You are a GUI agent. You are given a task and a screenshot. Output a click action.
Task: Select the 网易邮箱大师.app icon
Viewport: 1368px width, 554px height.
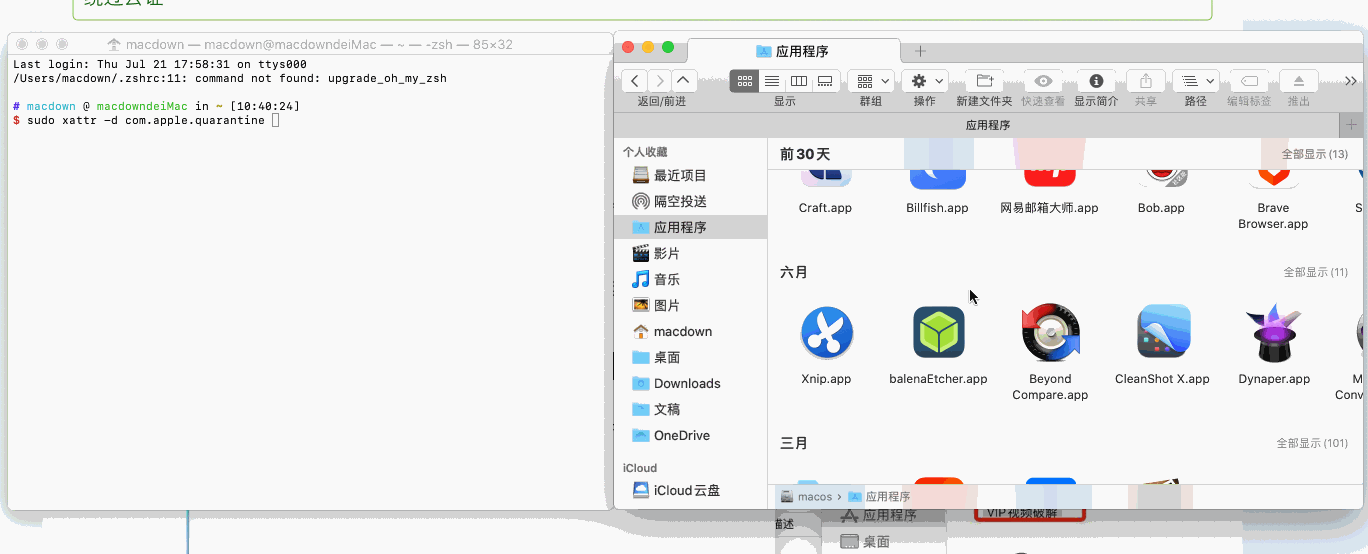click(1049, 180)
